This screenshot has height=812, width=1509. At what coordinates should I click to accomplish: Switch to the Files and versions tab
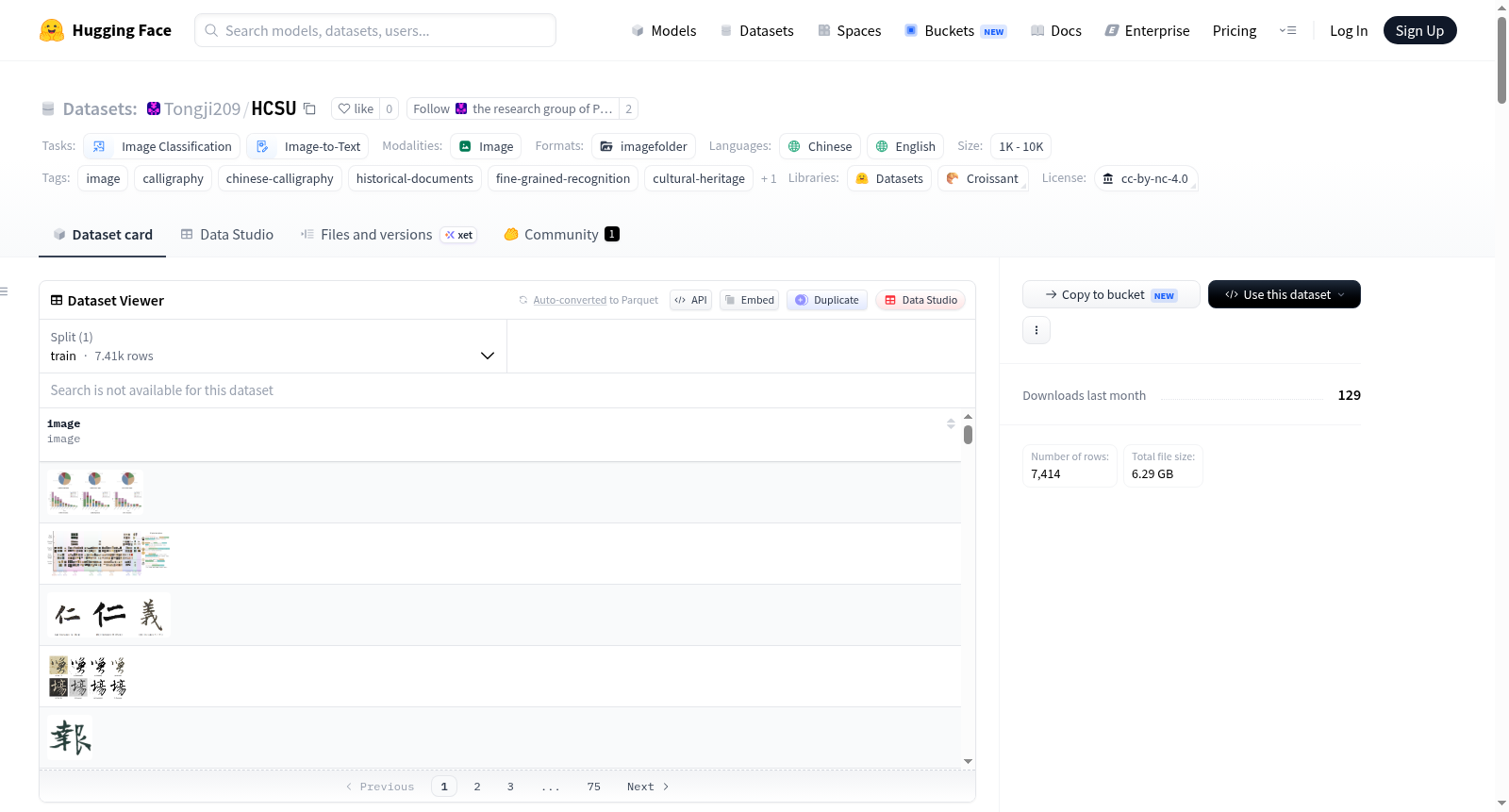click(x=388, y=234)
